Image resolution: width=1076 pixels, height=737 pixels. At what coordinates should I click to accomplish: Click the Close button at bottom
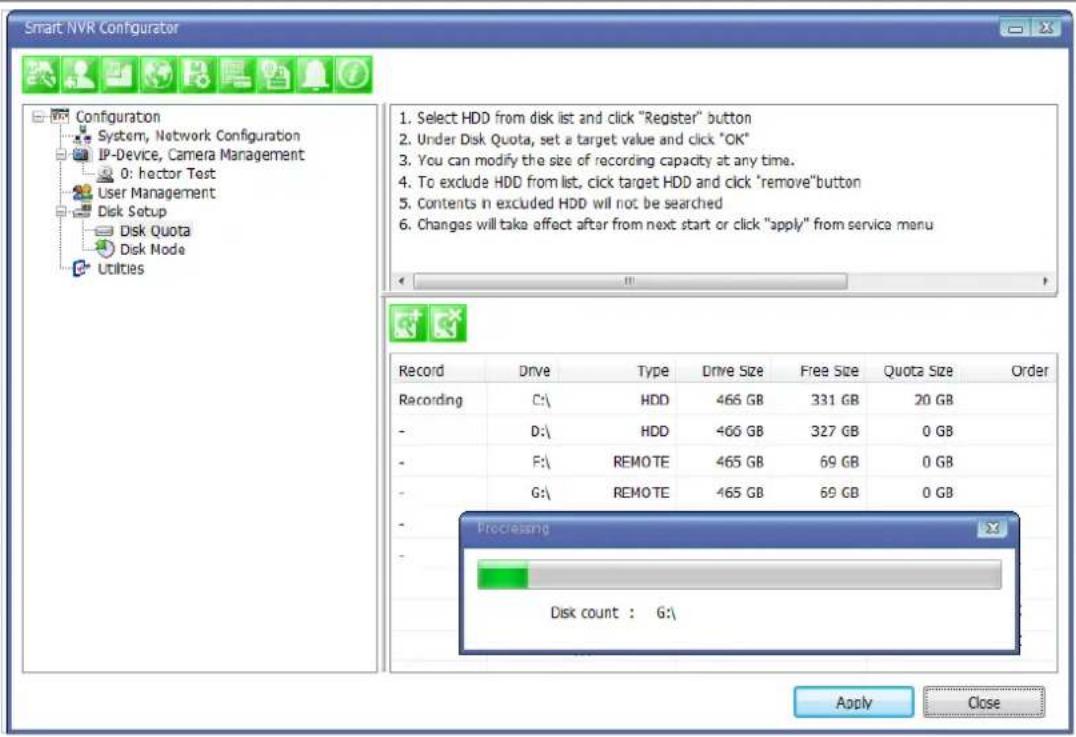(x=984, y=702)
